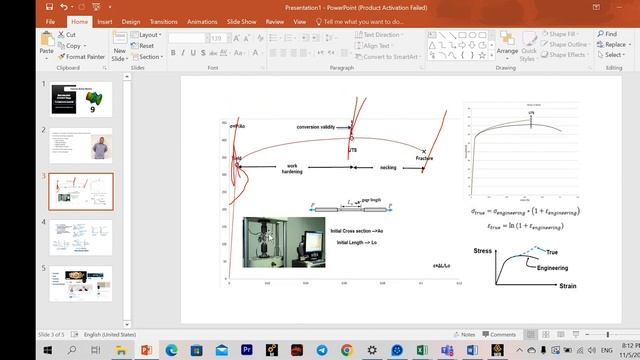Toggle numbered list

289,38
